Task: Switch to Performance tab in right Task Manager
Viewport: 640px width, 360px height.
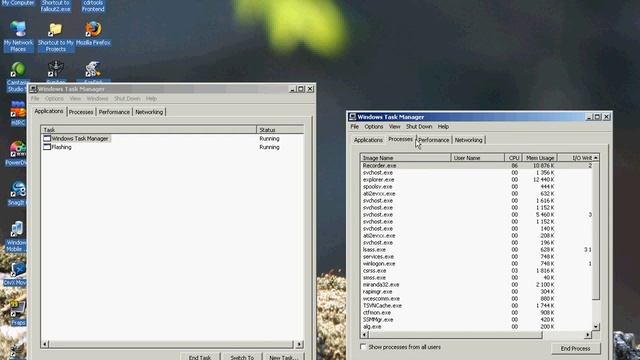Action: pos(433,140)
